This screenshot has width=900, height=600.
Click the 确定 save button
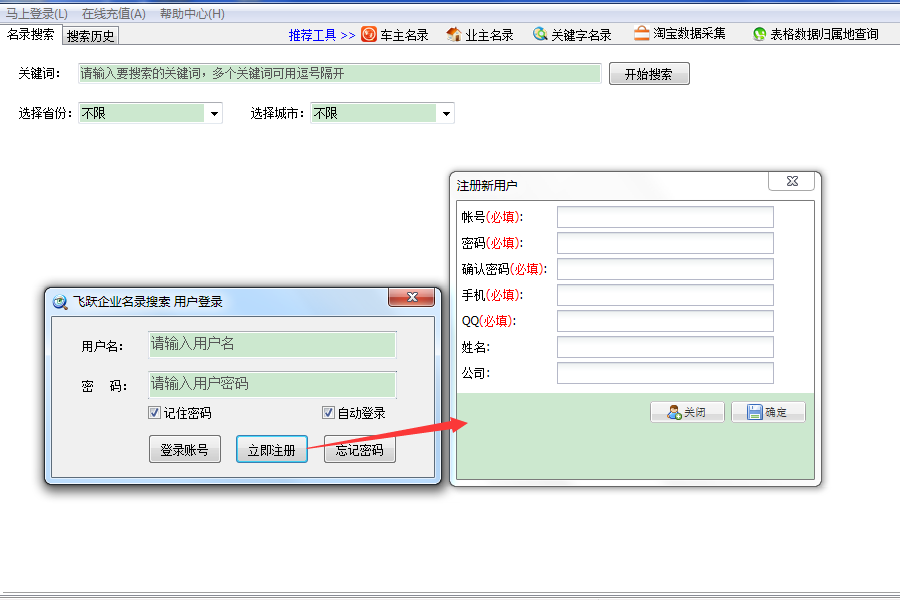click(768, 412)
